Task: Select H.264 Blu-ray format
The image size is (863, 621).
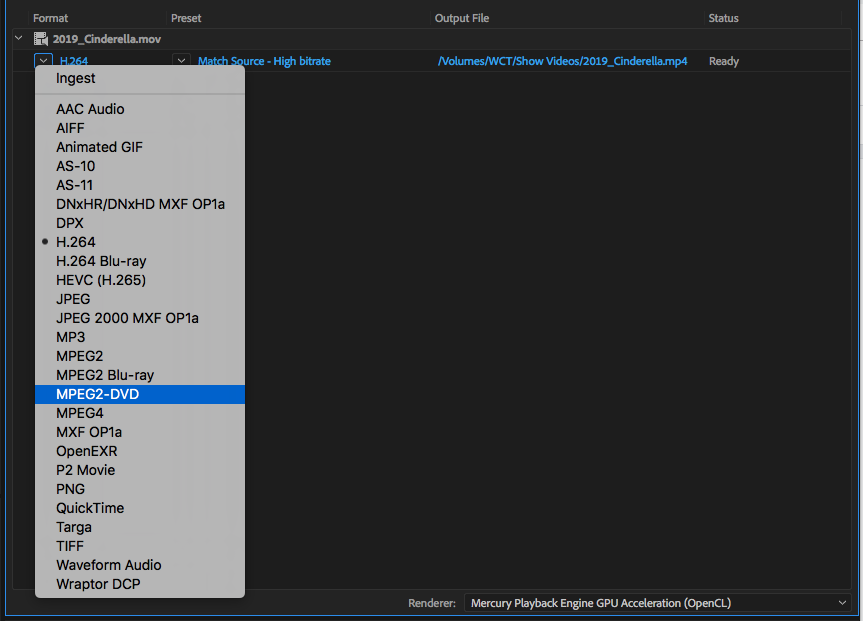Action: click(x=101, y=261)
